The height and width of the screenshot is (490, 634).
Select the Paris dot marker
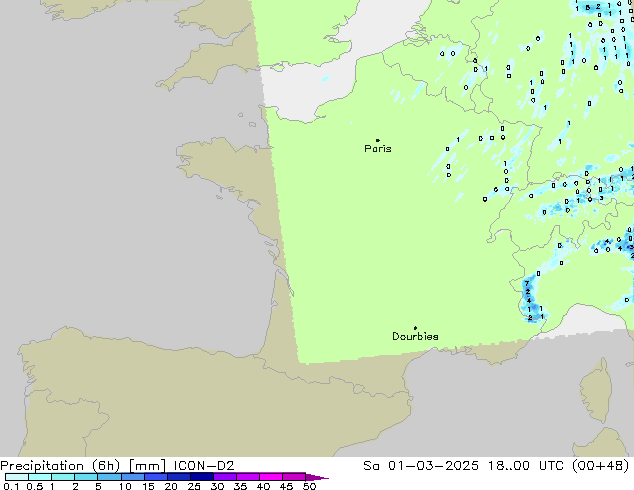(x=378, y=140)
